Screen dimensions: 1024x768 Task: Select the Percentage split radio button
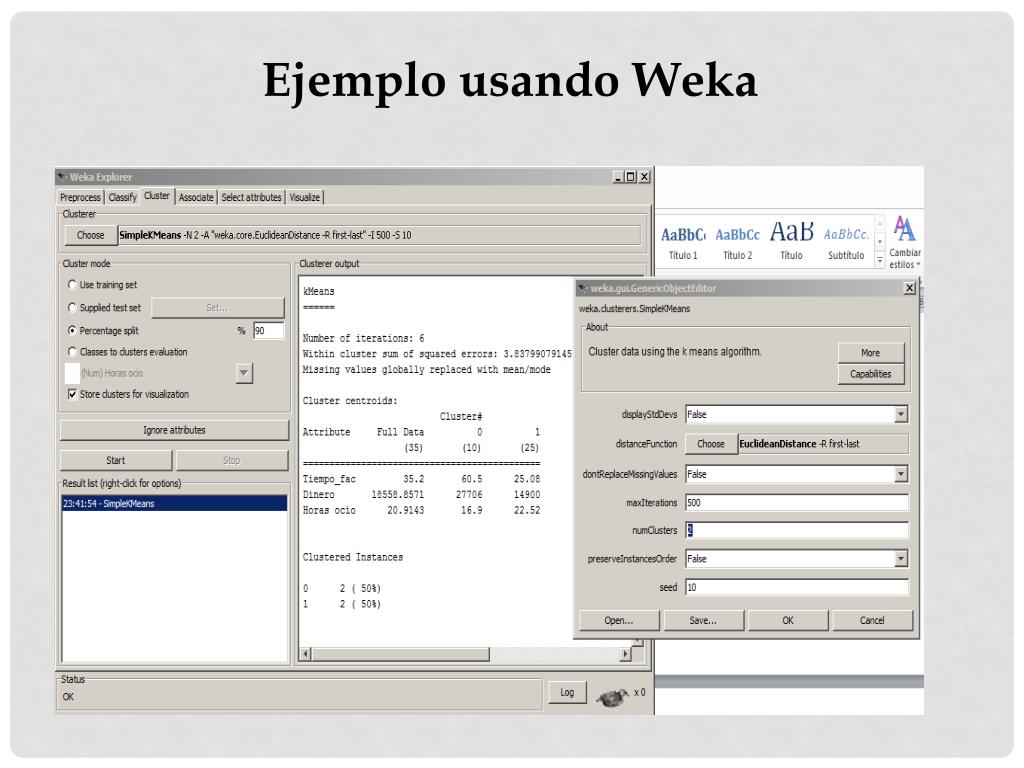click(72, 330)
